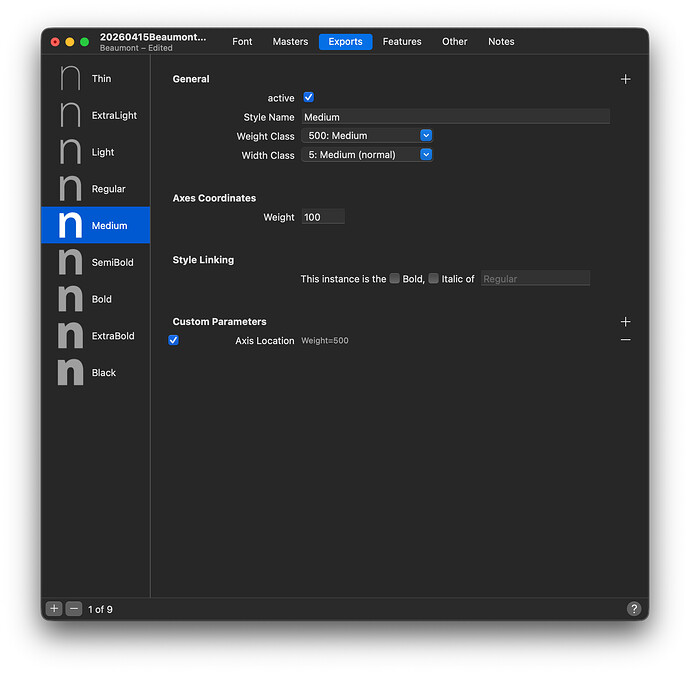Add a new instance with bottom plus button

click(x=55, y=609)
